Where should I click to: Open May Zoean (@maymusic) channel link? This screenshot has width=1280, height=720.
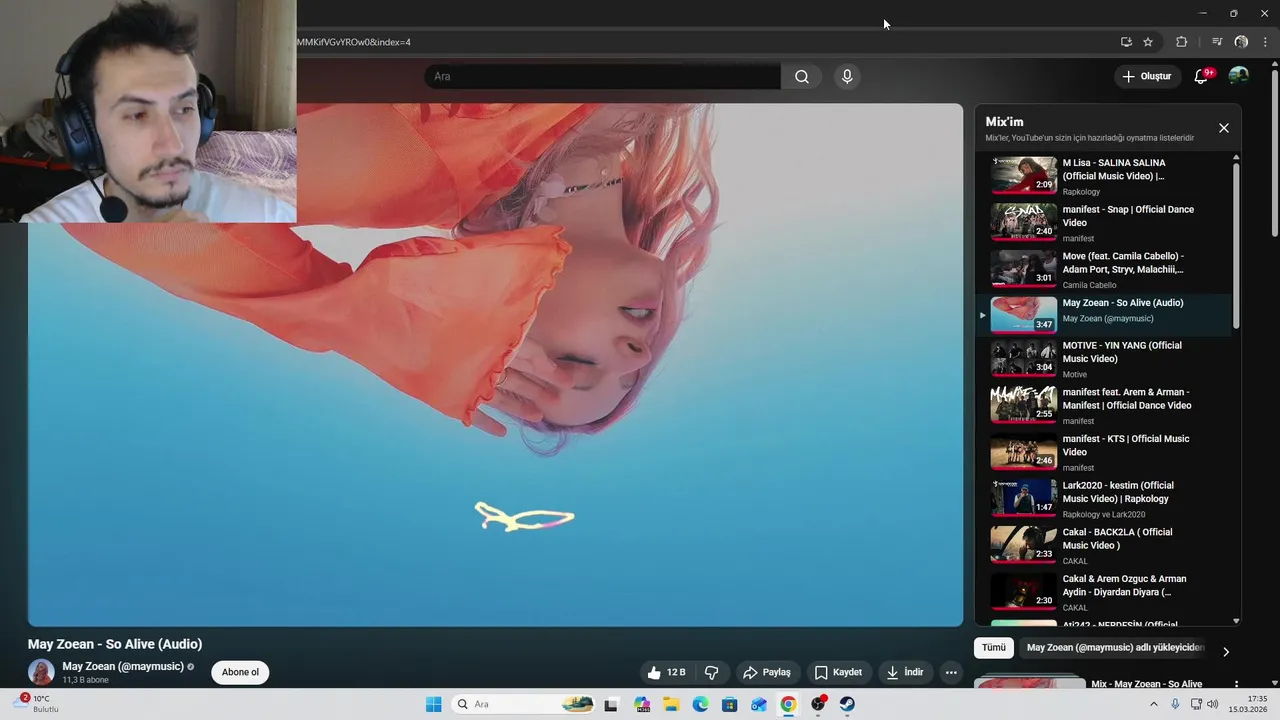coord(123,666)
